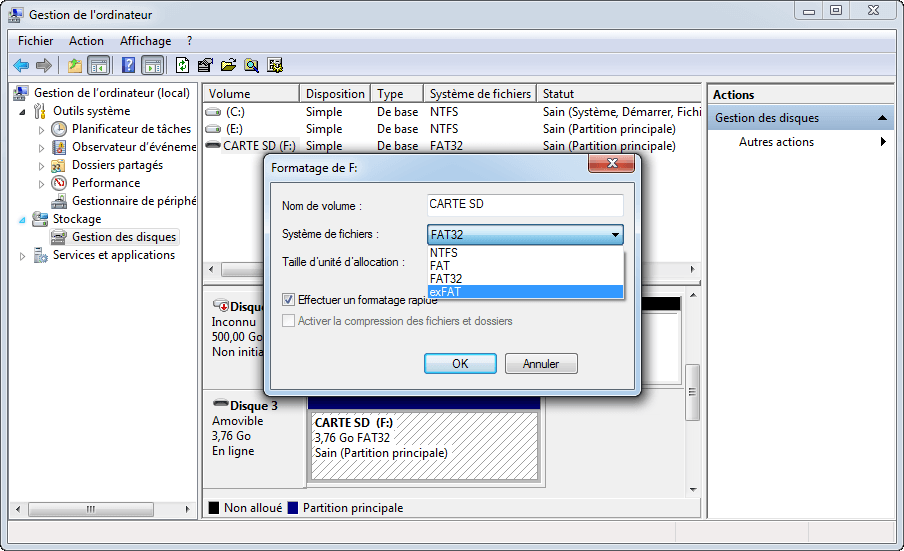Click the open folder toolbar icon
Image resolution: width=904 pixels, height=551 pixels.
228,65
